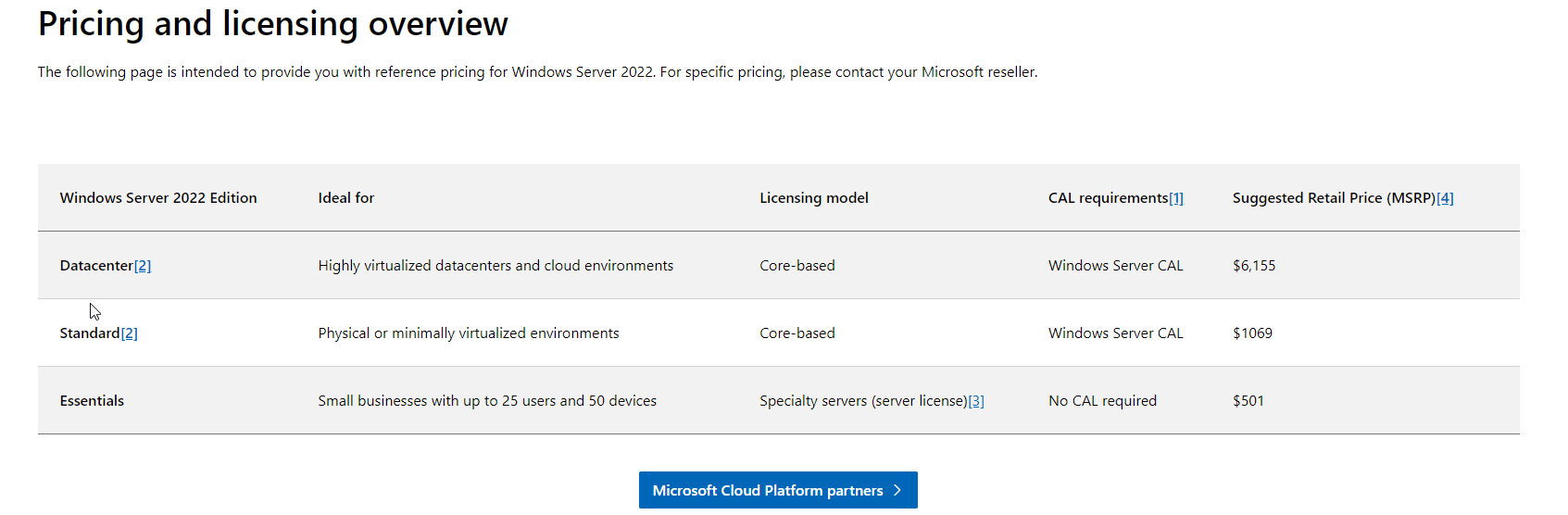Click the Pricing and licensing overview heading
This screenshot has height=515, width=1568.
[273, 24]
